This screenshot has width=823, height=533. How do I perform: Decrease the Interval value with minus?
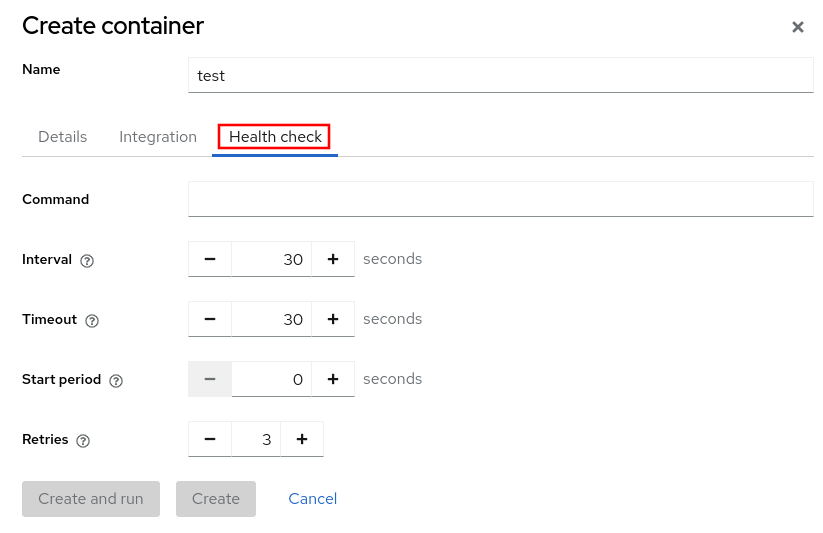point(210,259)
